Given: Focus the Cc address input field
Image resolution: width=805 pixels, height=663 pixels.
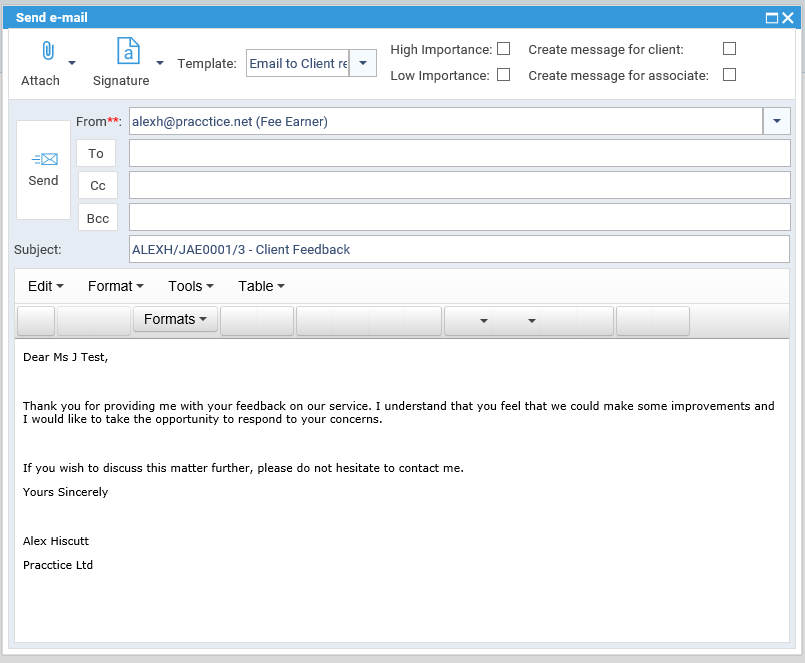Looking at the screenshot, I should [459, 185].
